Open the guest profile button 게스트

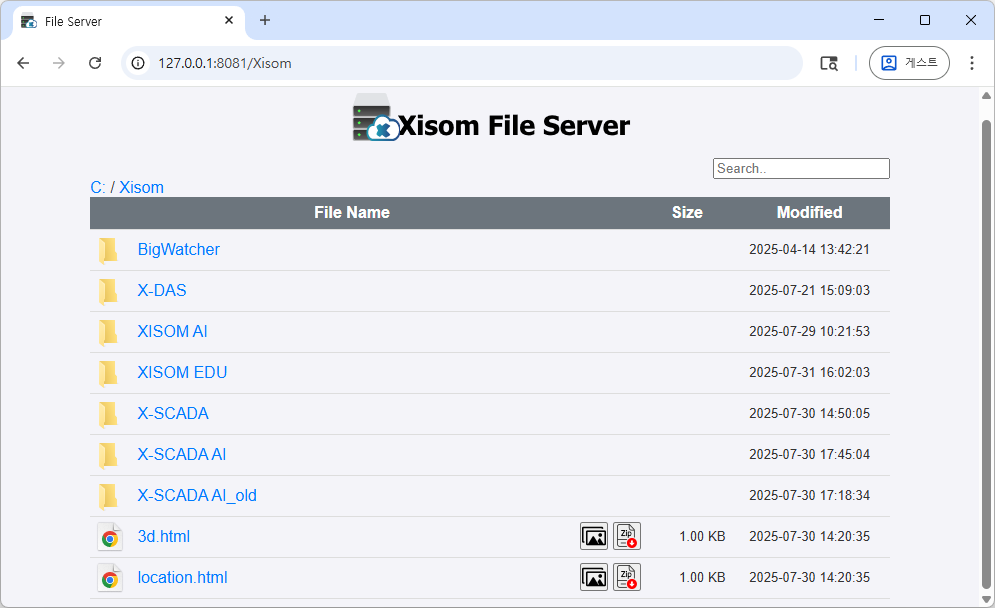[909, 63]
